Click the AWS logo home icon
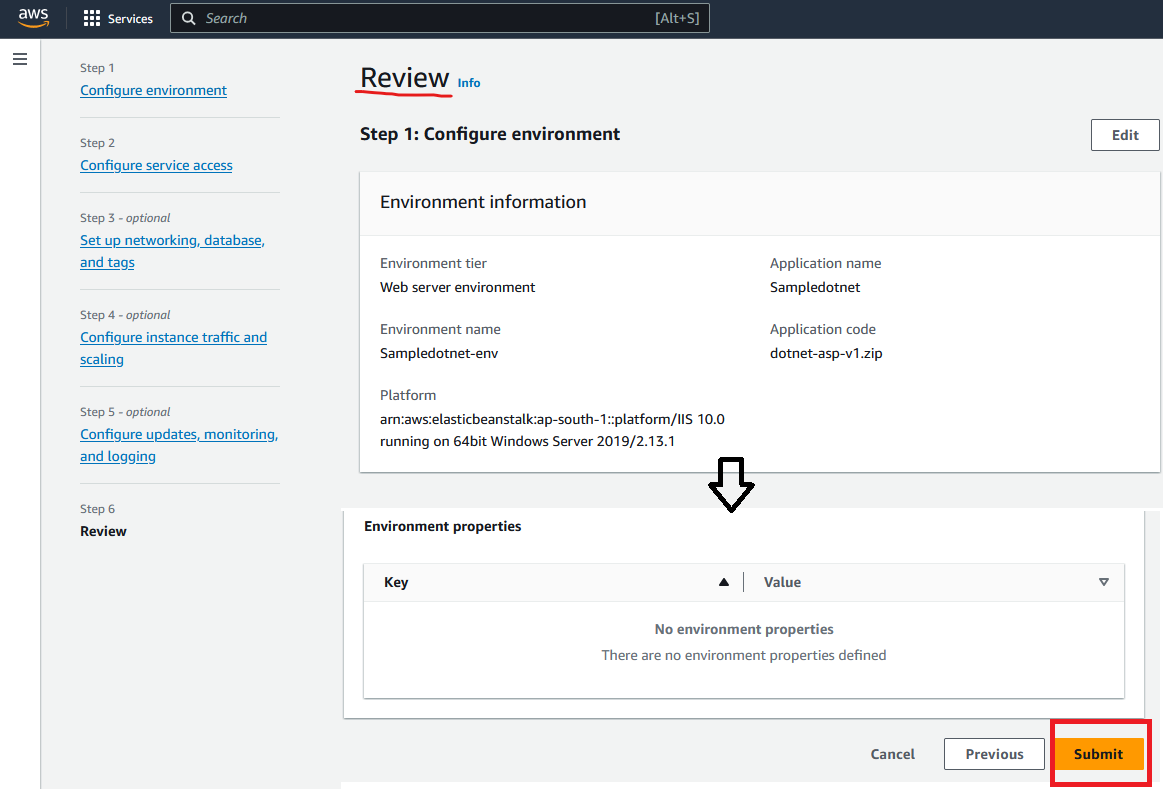Screen dimensions: 1163x789 33,18
